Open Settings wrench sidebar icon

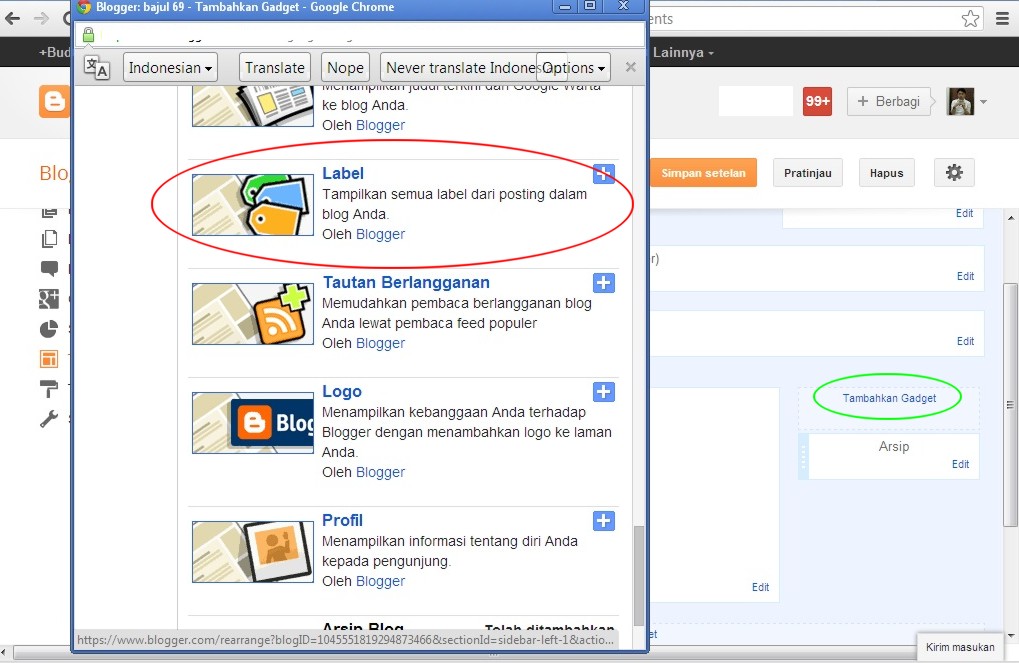click(49, 419)
